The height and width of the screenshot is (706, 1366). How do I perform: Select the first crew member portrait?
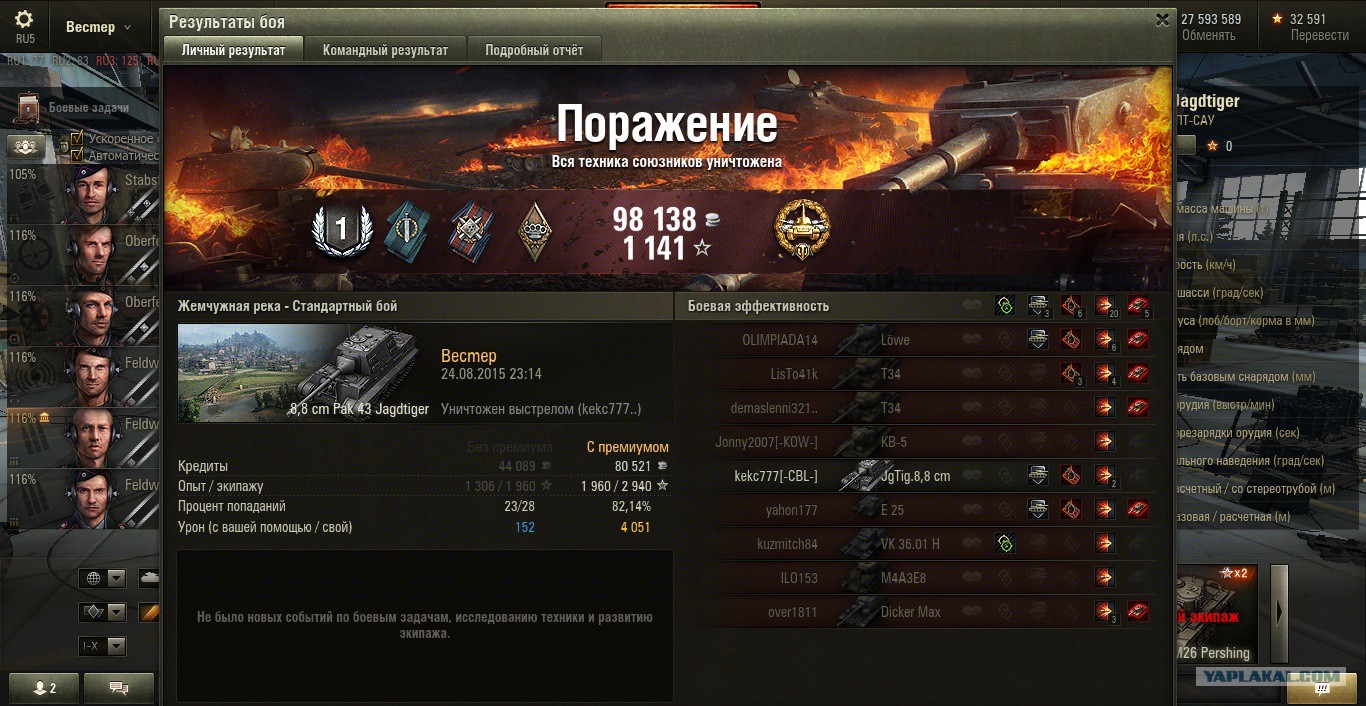click(x=92, y=193)
